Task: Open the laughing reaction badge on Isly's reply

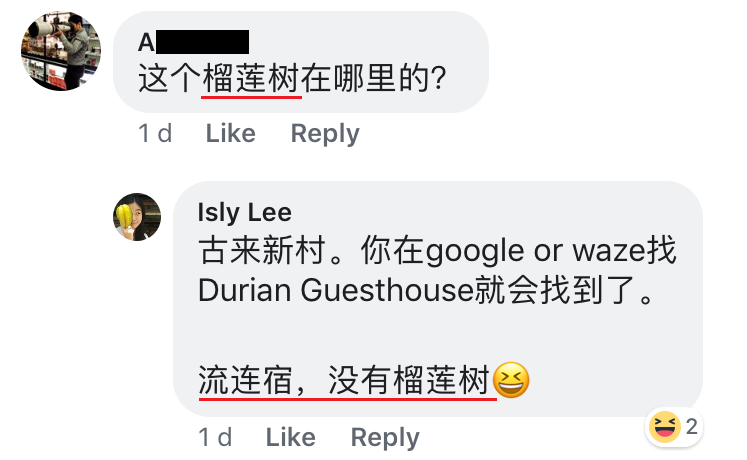Action: (x=665, y=427)
